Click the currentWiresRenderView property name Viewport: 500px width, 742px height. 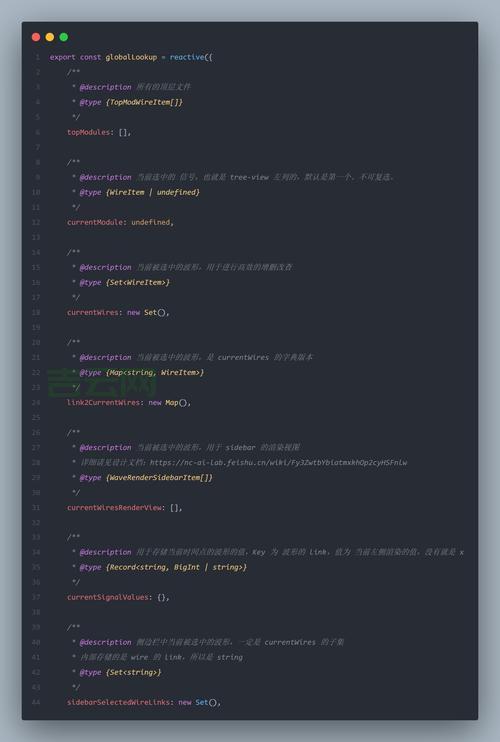tap(114, 508)
